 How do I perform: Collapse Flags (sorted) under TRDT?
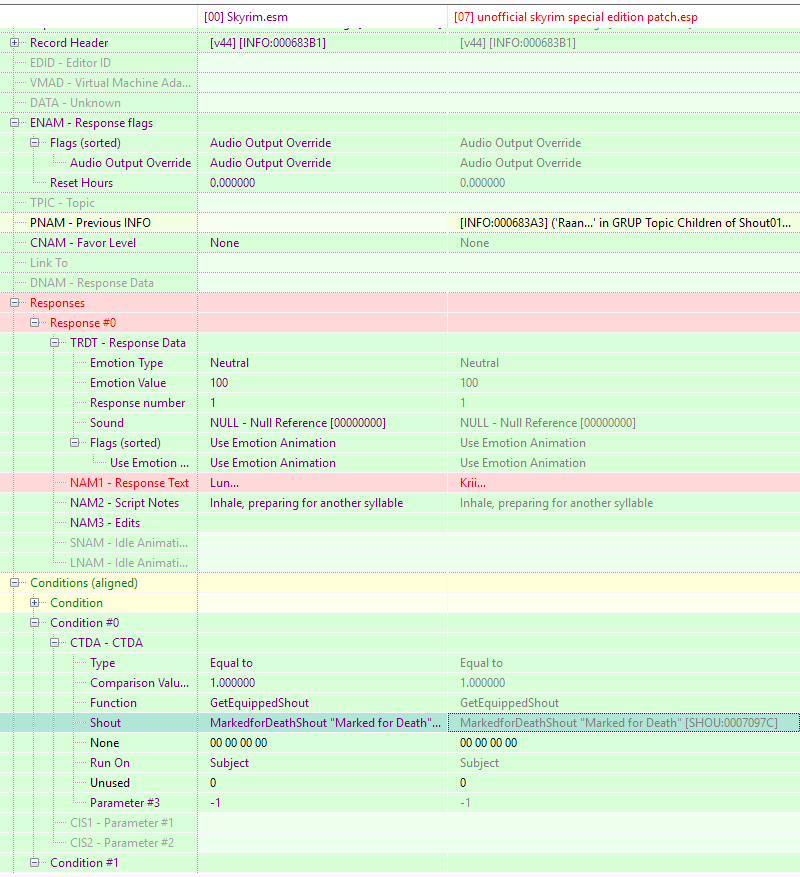click(x=74, y=443)
